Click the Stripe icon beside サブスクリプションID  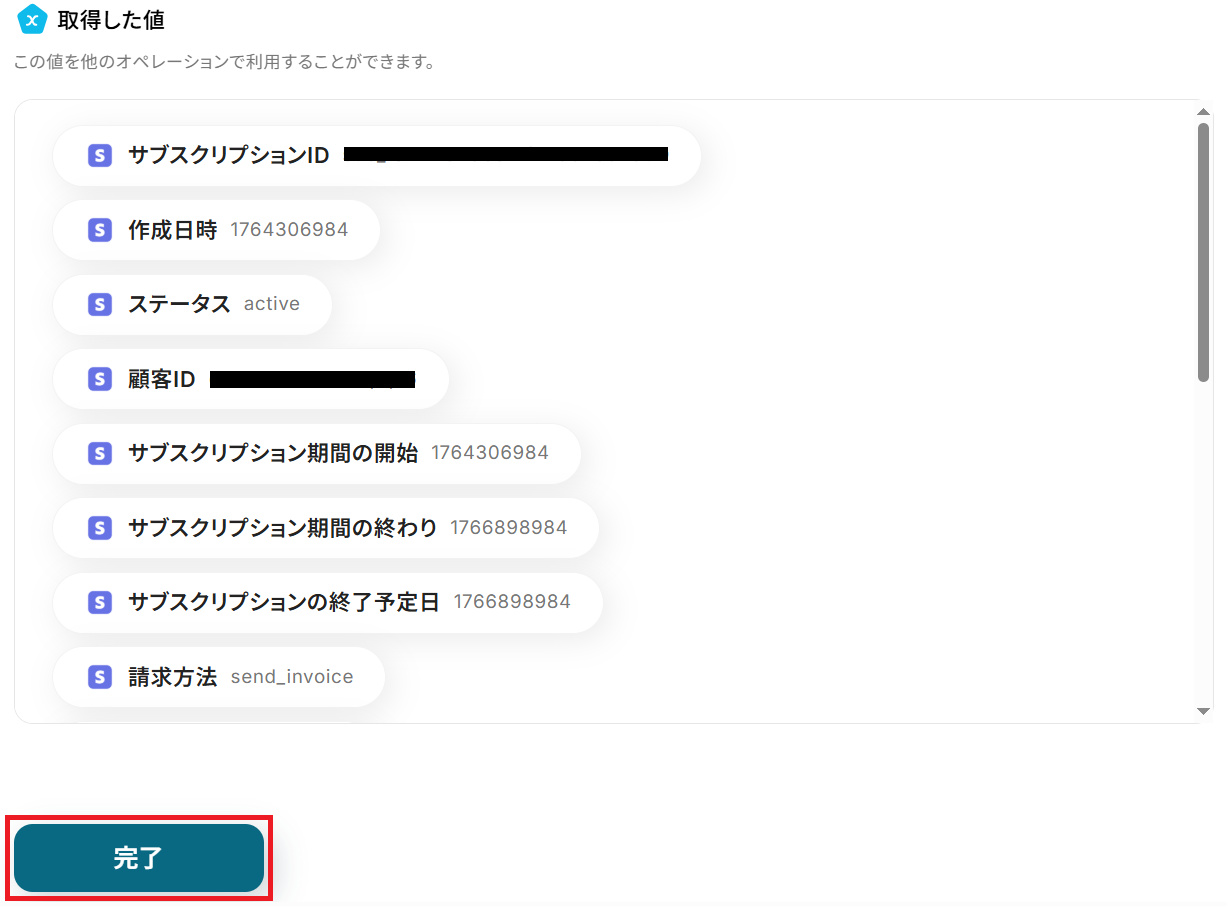[x=99, y=155]
